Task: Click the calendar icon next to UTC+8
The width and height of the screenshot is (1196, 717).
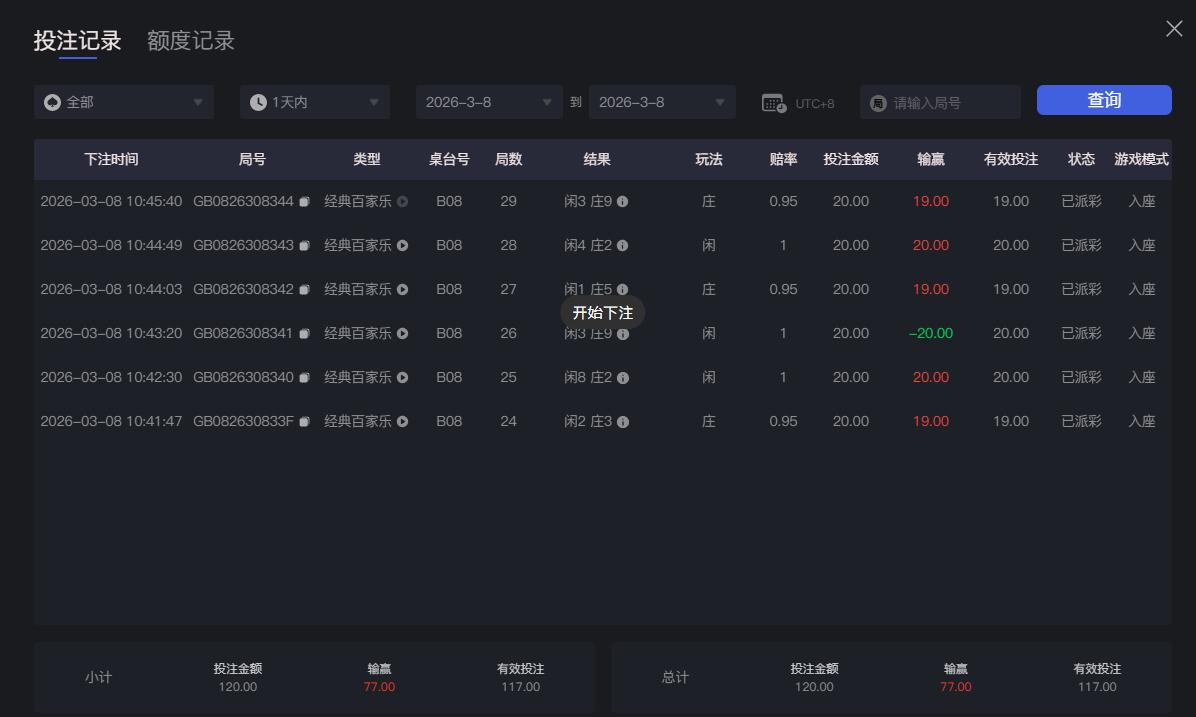Action: [772, 101]
